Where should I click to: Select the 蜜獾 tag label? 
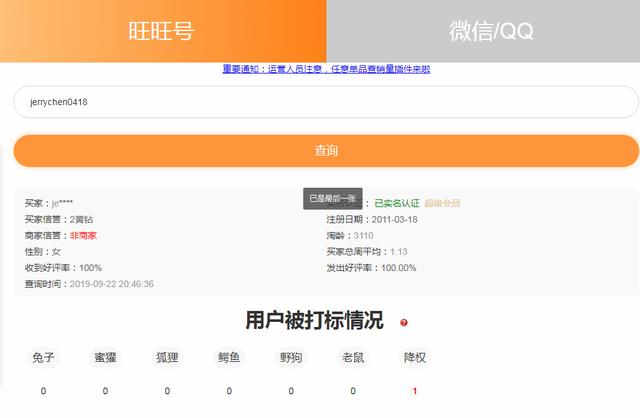click(x=105, y=358)
